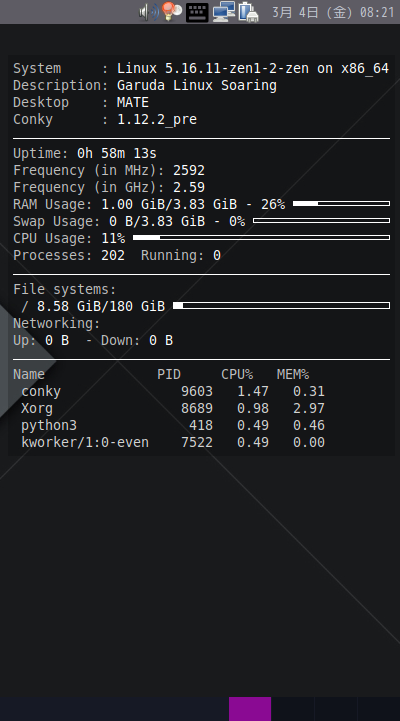Click the 'kworker/1:0-even' process name
The height and width of the screenshot is (721, 400).
(85, 442)
